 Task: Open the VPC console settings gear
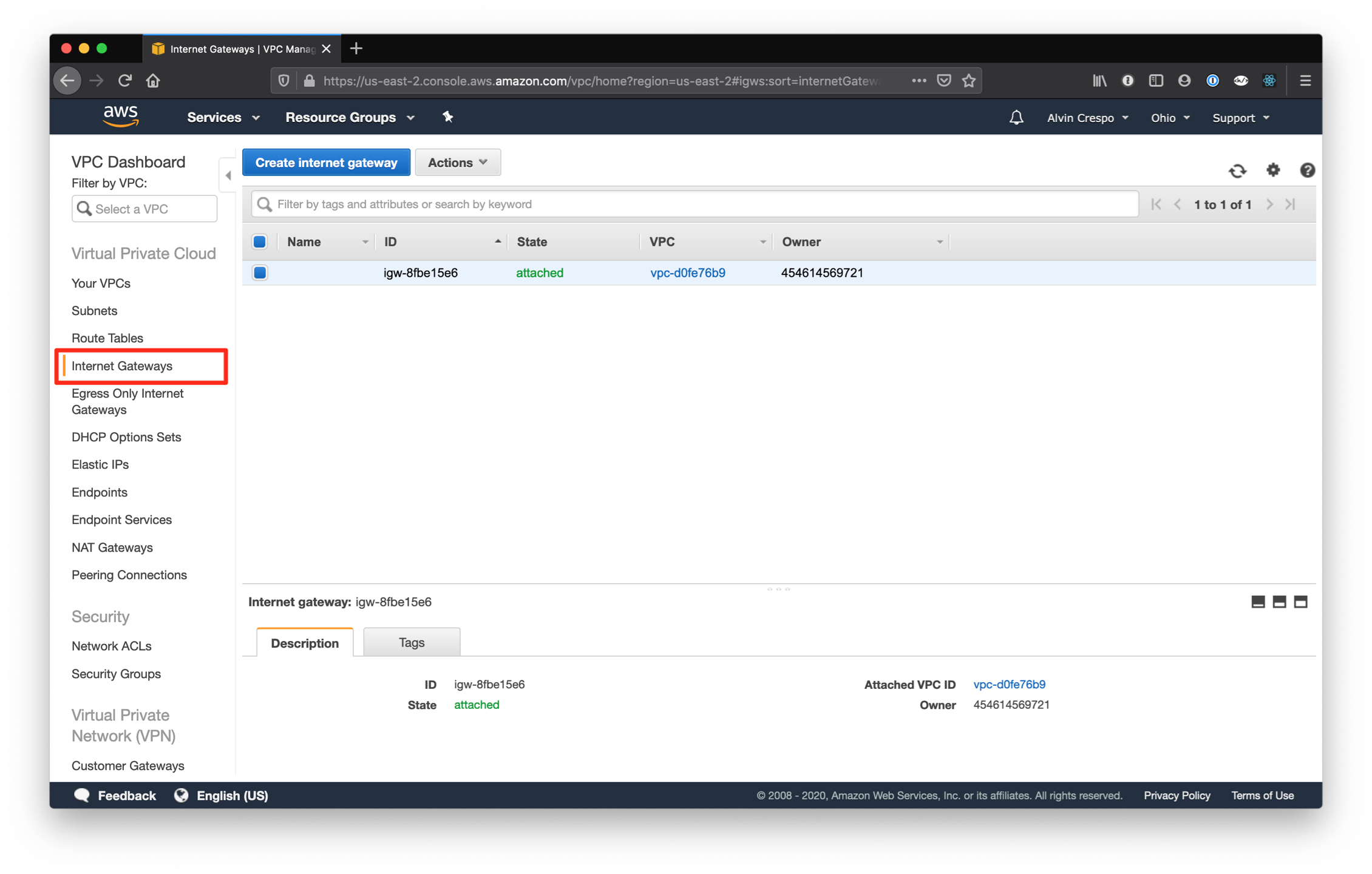(1273, 171)
